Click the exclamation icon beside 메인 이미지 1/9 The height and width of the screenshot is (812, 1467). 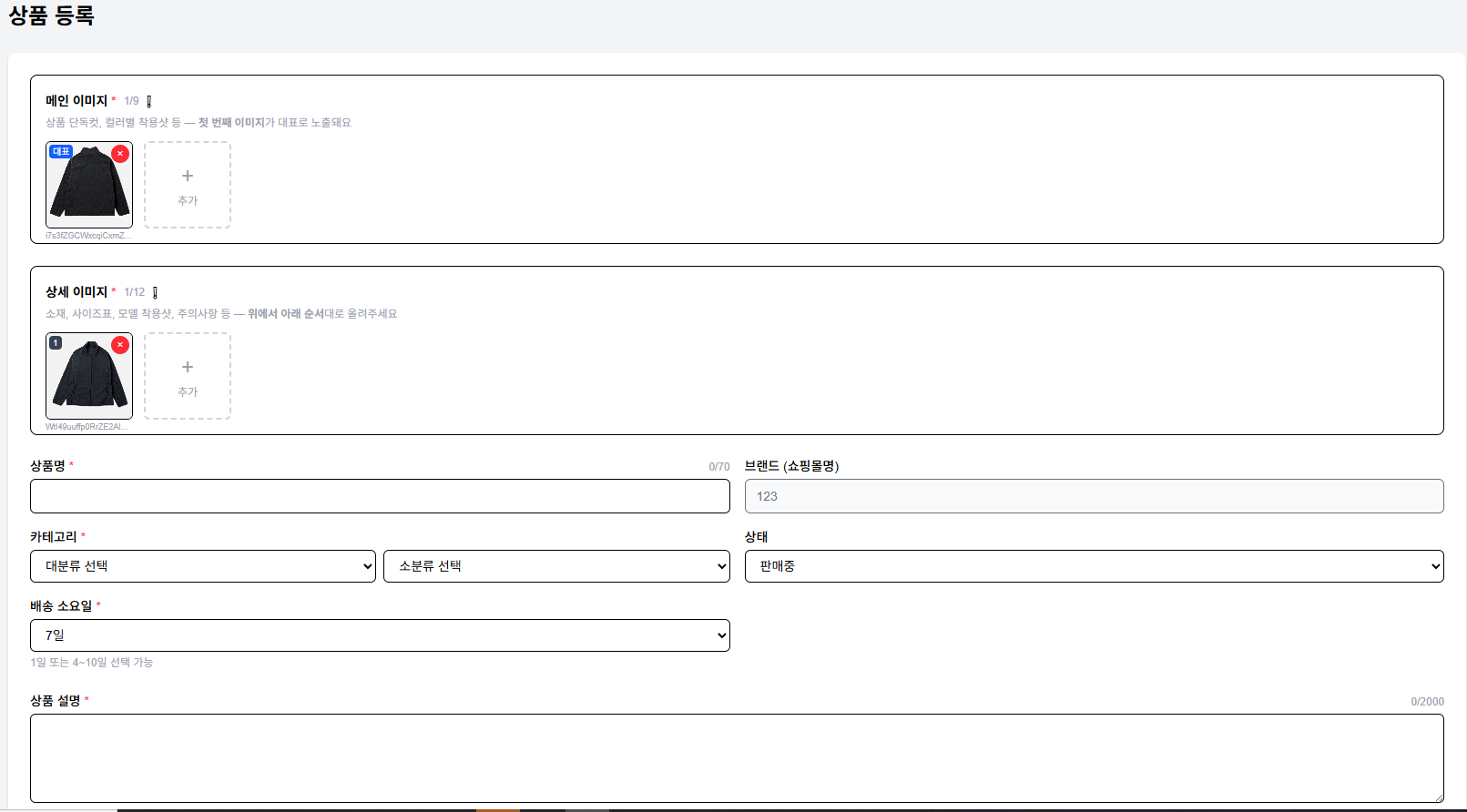coord(149,101)
